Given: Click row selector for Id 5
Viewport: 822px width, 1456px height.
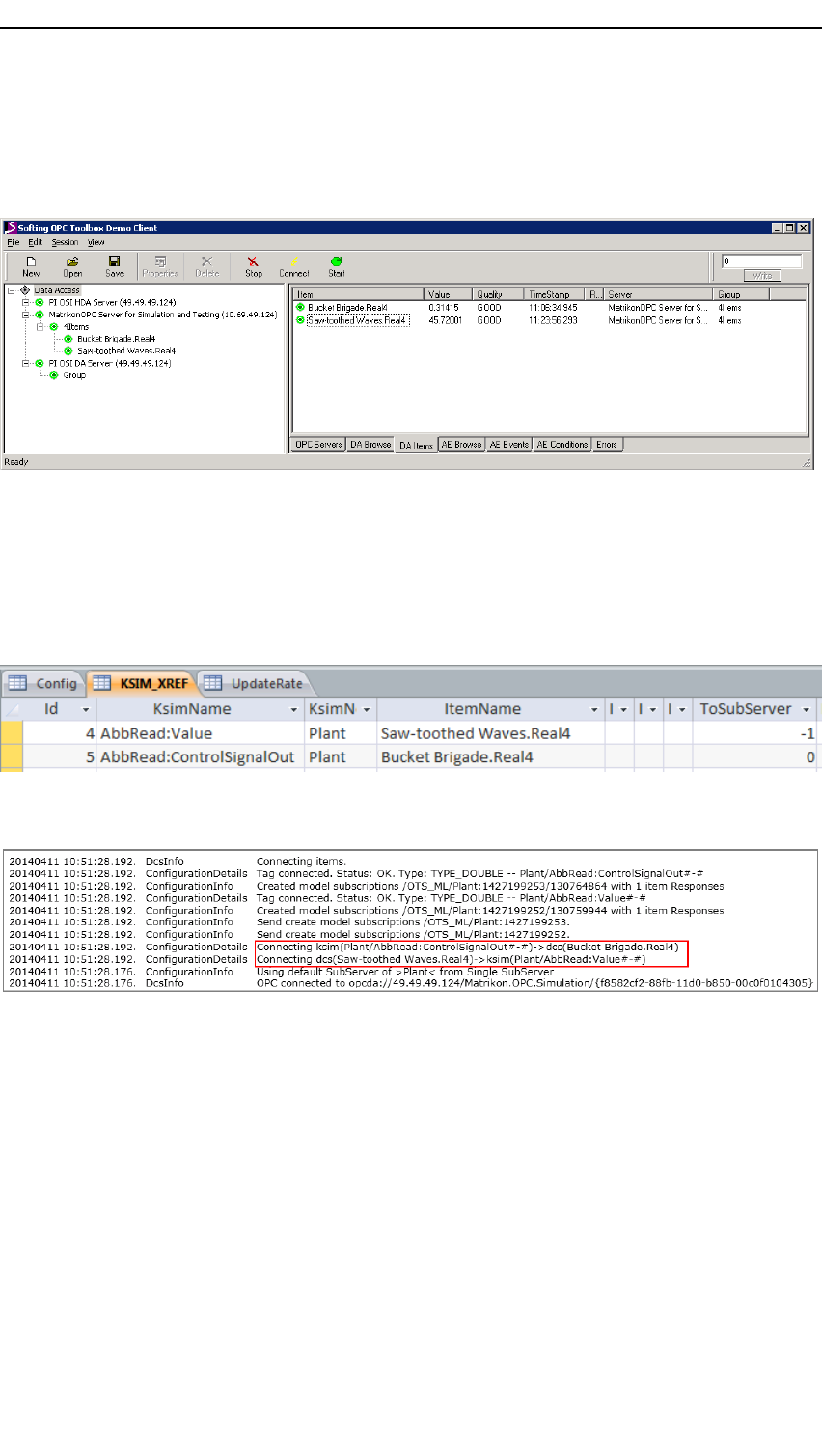Looking at the screenshot, I should pyautogui.click(x=11, y=757).
